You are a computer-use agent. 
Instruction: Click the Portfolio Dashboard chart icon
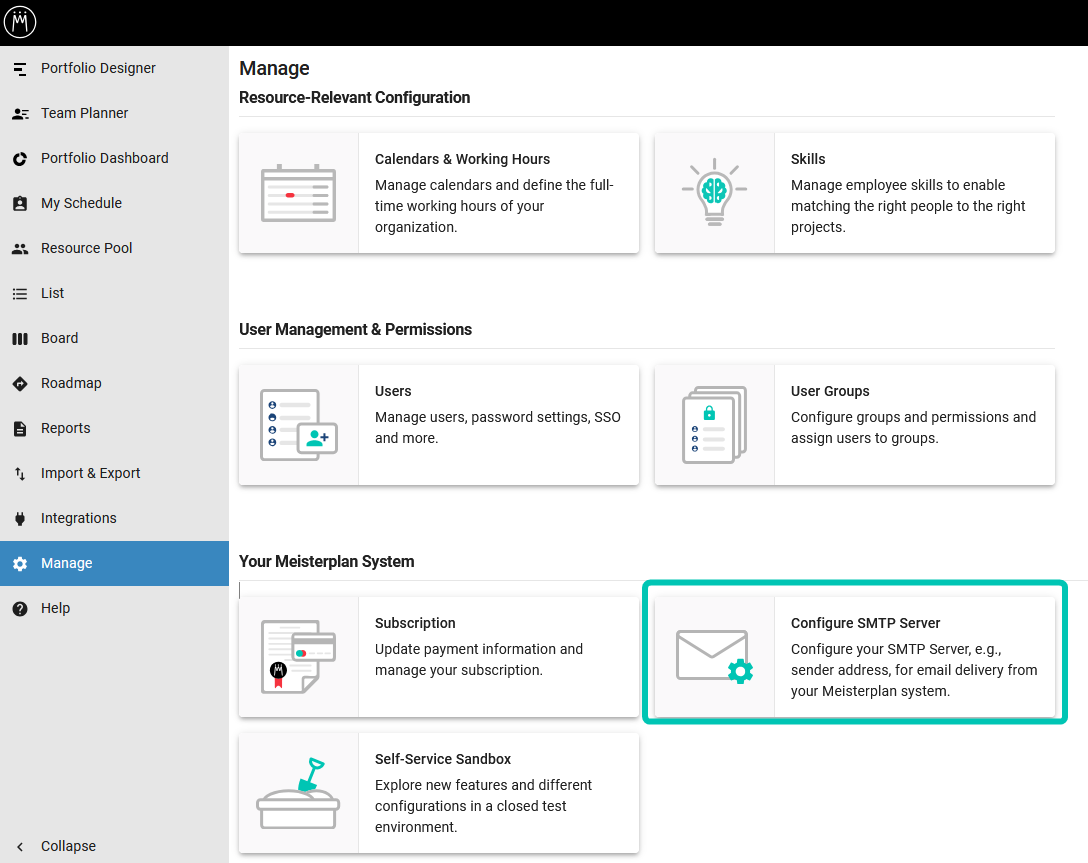coord(20,159)
